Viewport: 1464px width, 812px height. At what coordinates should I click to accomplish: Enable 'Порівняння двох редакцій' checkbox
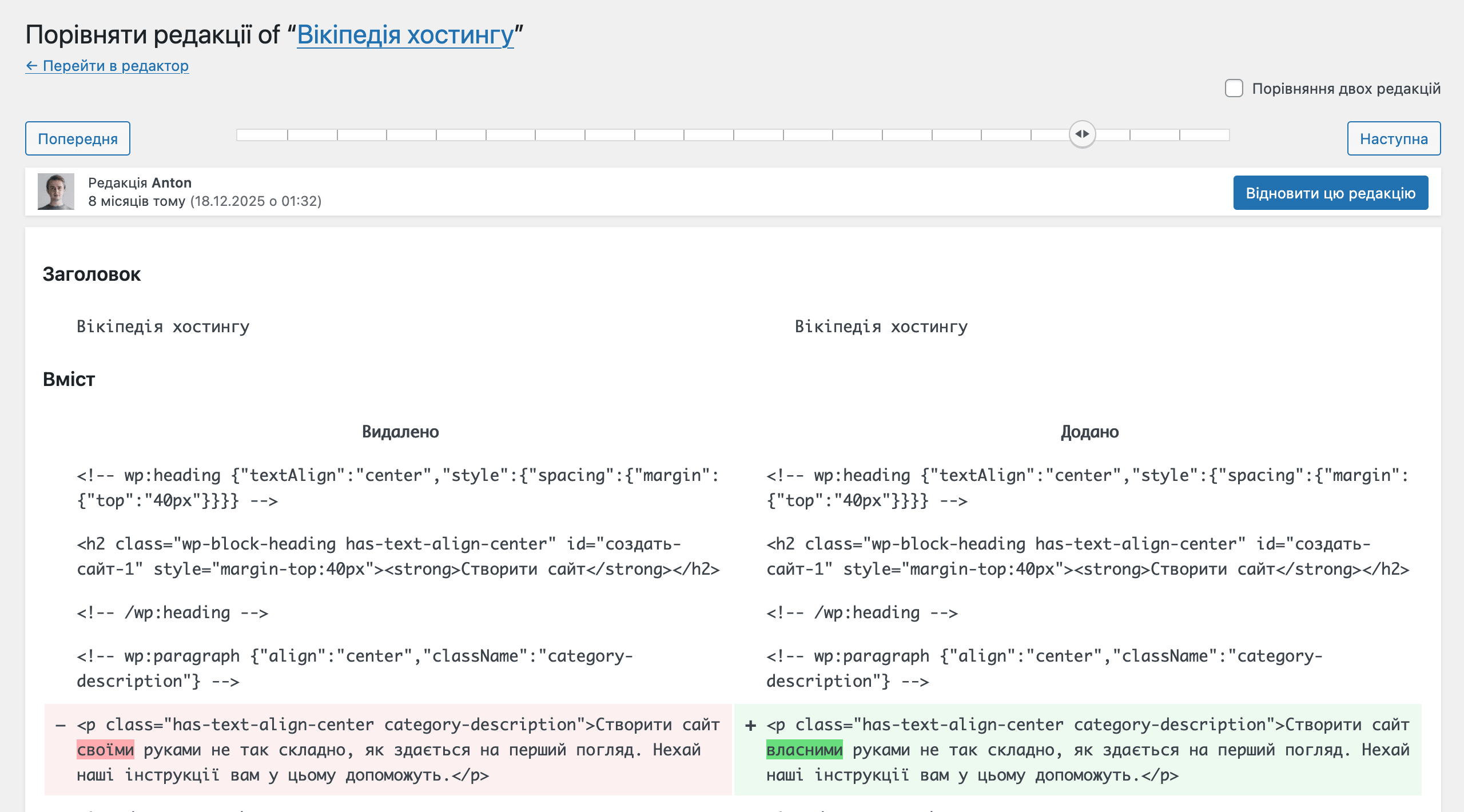click(x=1234, y=89)
